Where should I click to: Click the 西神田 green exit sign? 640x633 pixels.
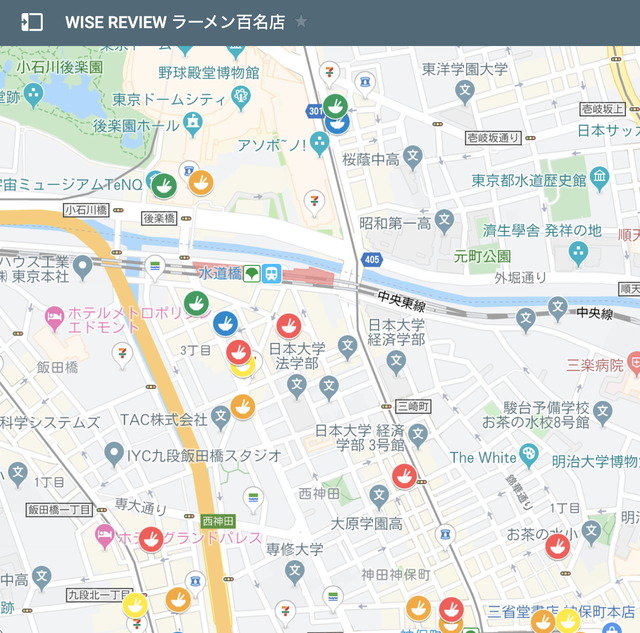(218, 521)
